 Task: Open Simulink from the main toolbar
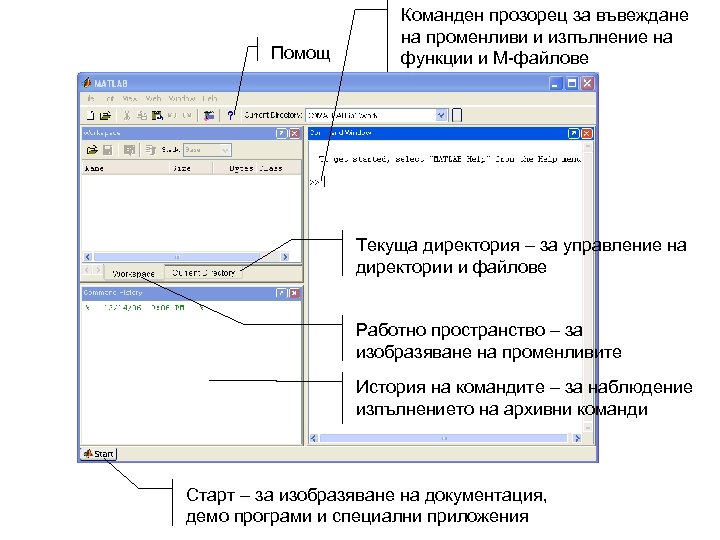209,115
